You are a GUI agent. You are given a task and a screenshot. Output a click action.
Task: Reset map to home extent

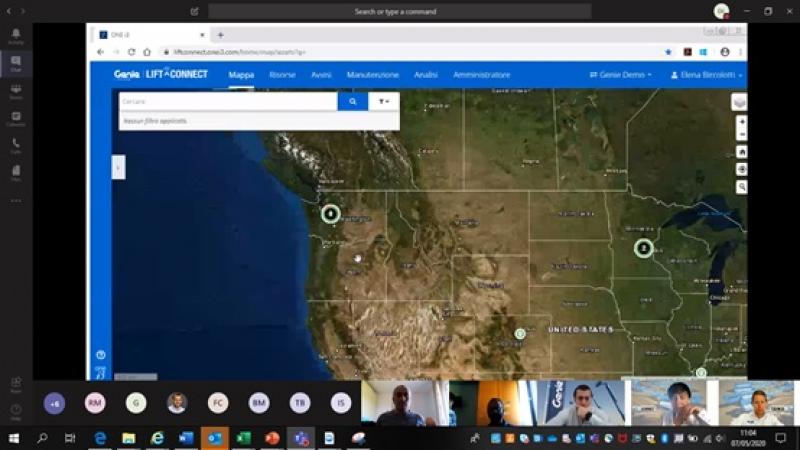click(742, 152)
